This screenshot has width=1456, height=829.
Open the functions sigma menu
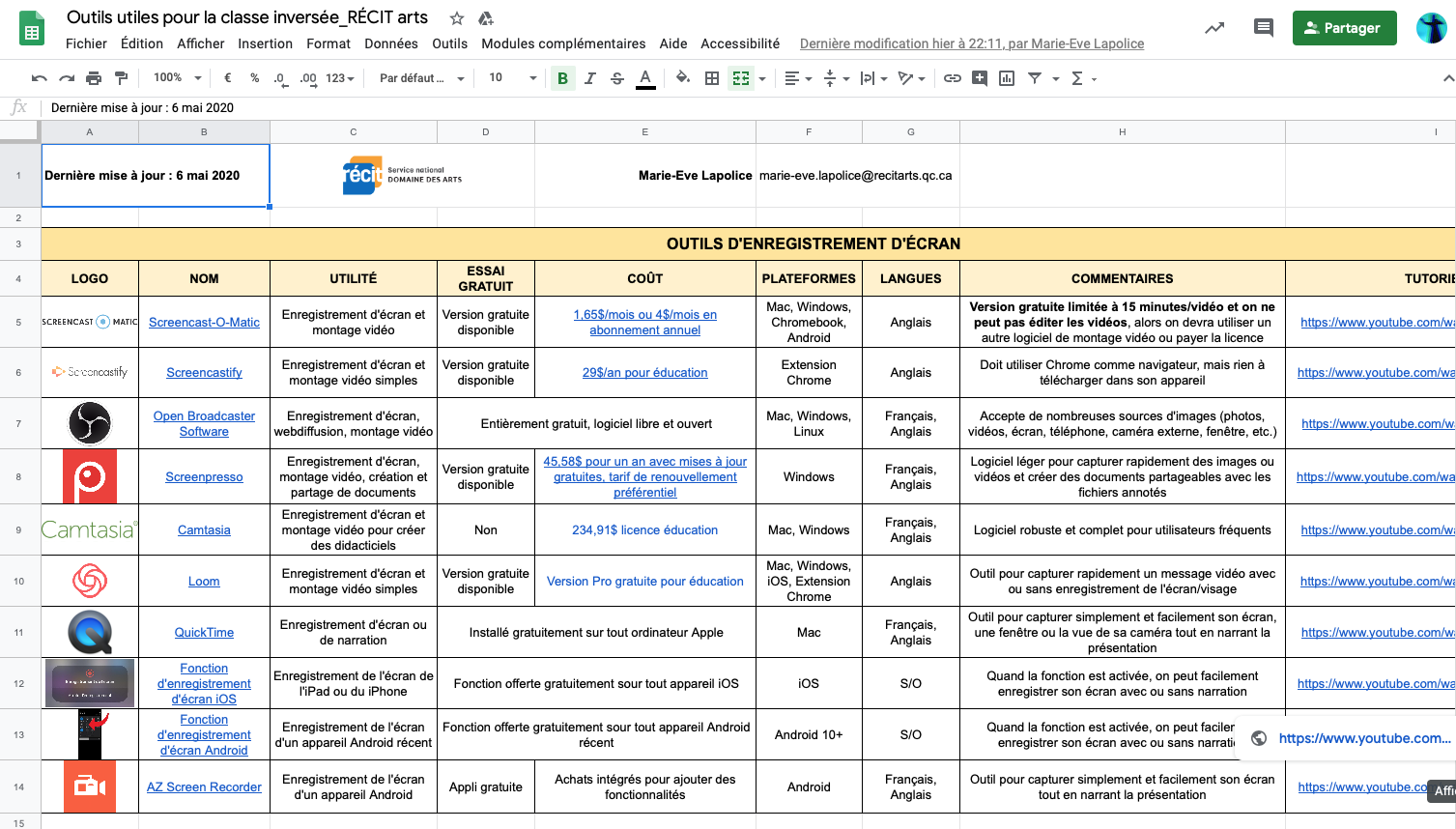coord(1084,78)
